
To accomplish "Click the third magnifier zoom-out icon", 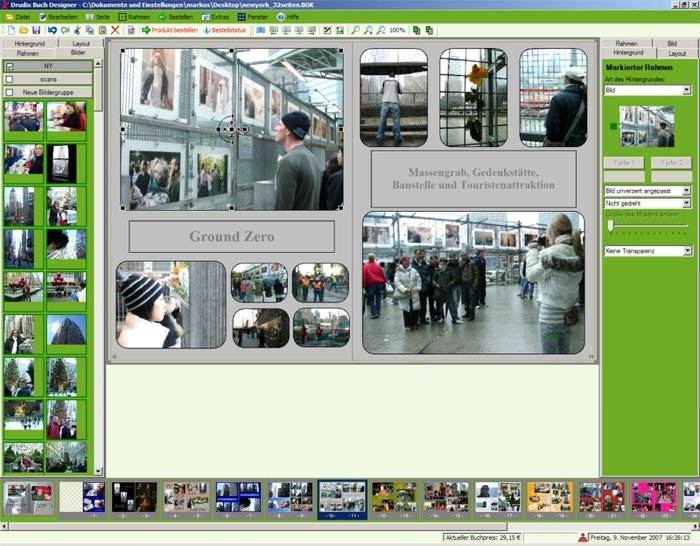I will pos(381,30).
